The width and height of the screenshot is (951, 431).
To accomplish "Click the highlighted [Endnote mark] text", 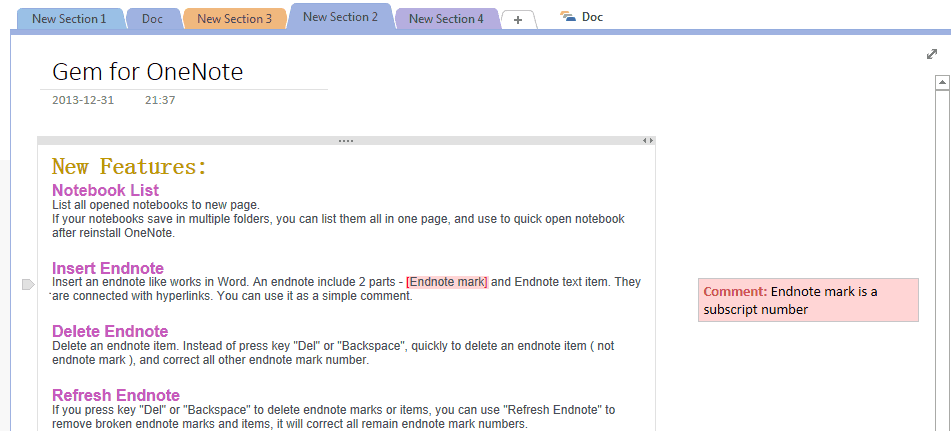I will pos(447,282).
